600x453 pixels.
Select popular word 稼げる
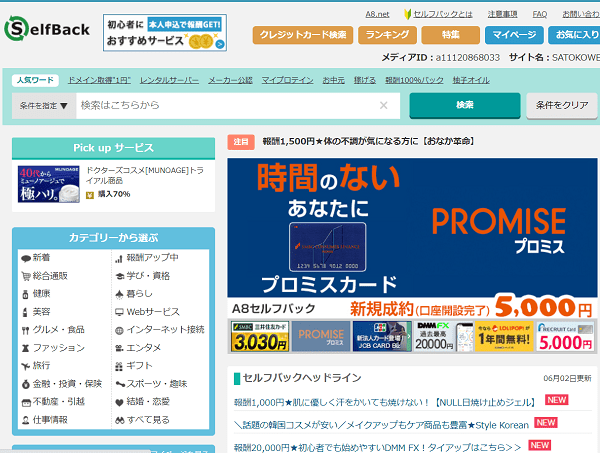pos(365,80)
